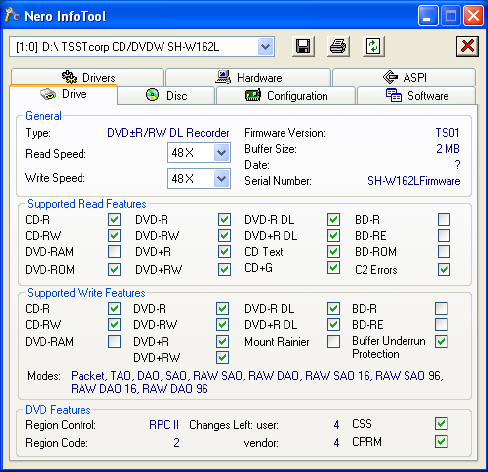This screenshot has width=488, height=472.
Task: Toggle CD-RW checkbox in Read Features
Action: 114,236
